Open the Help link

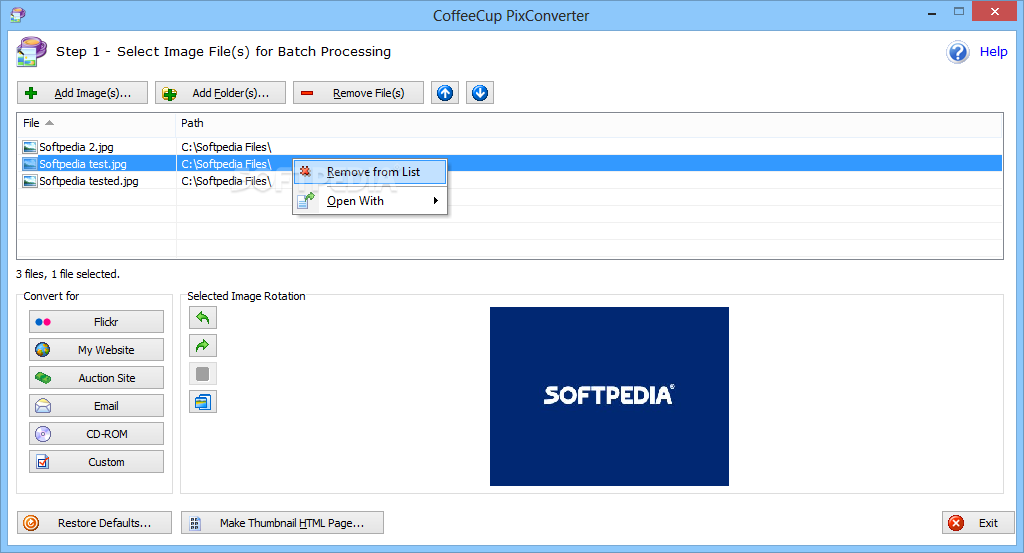(x=993, y=52)
